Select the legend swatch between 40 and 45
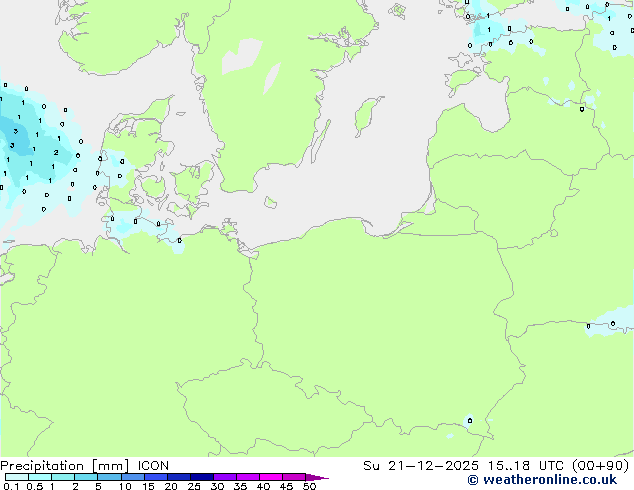Screen dimensions: 634x490 coord(271,477)
